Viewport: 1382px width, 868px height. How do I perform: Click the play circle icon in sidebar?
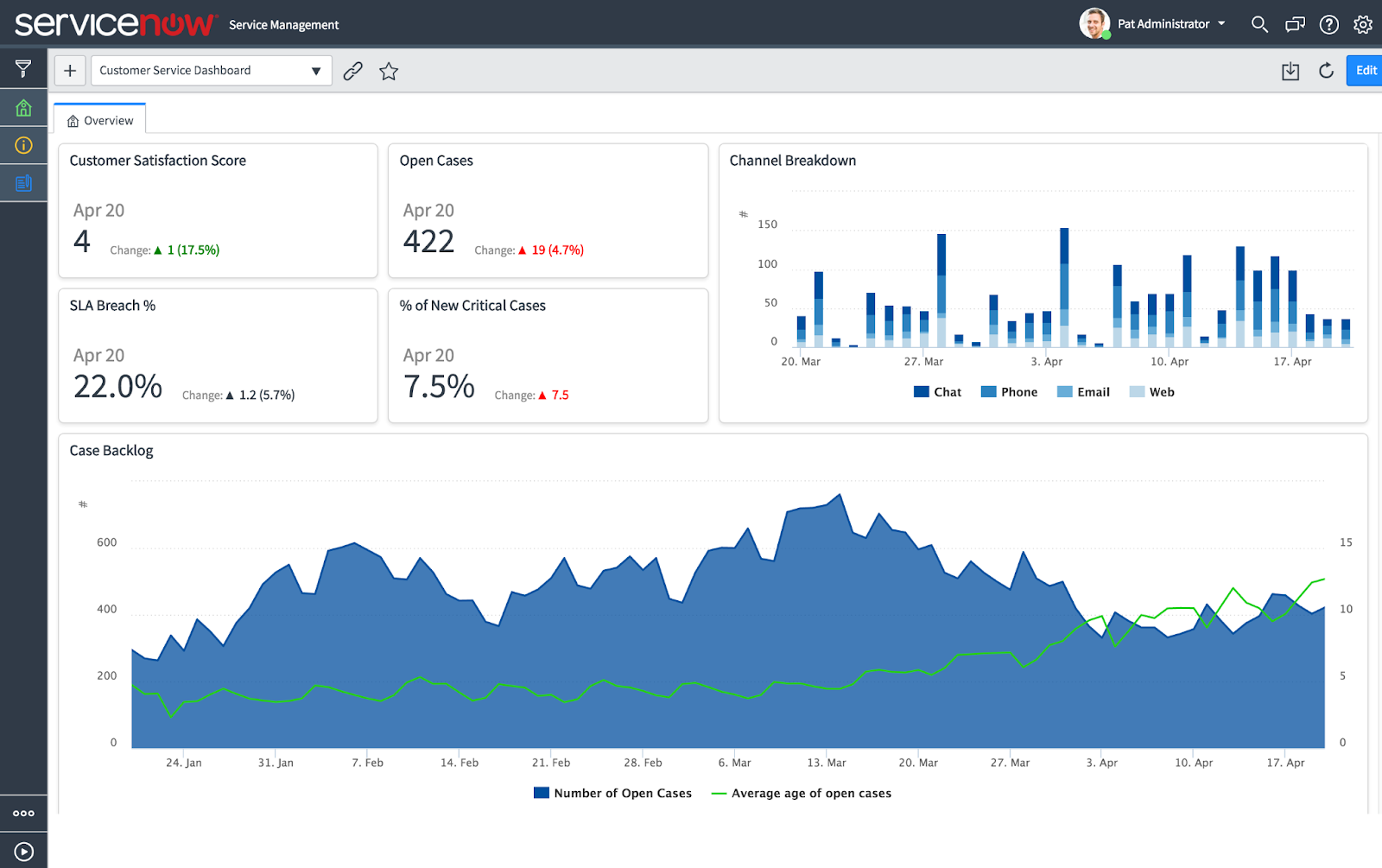[x=23, y=852]
